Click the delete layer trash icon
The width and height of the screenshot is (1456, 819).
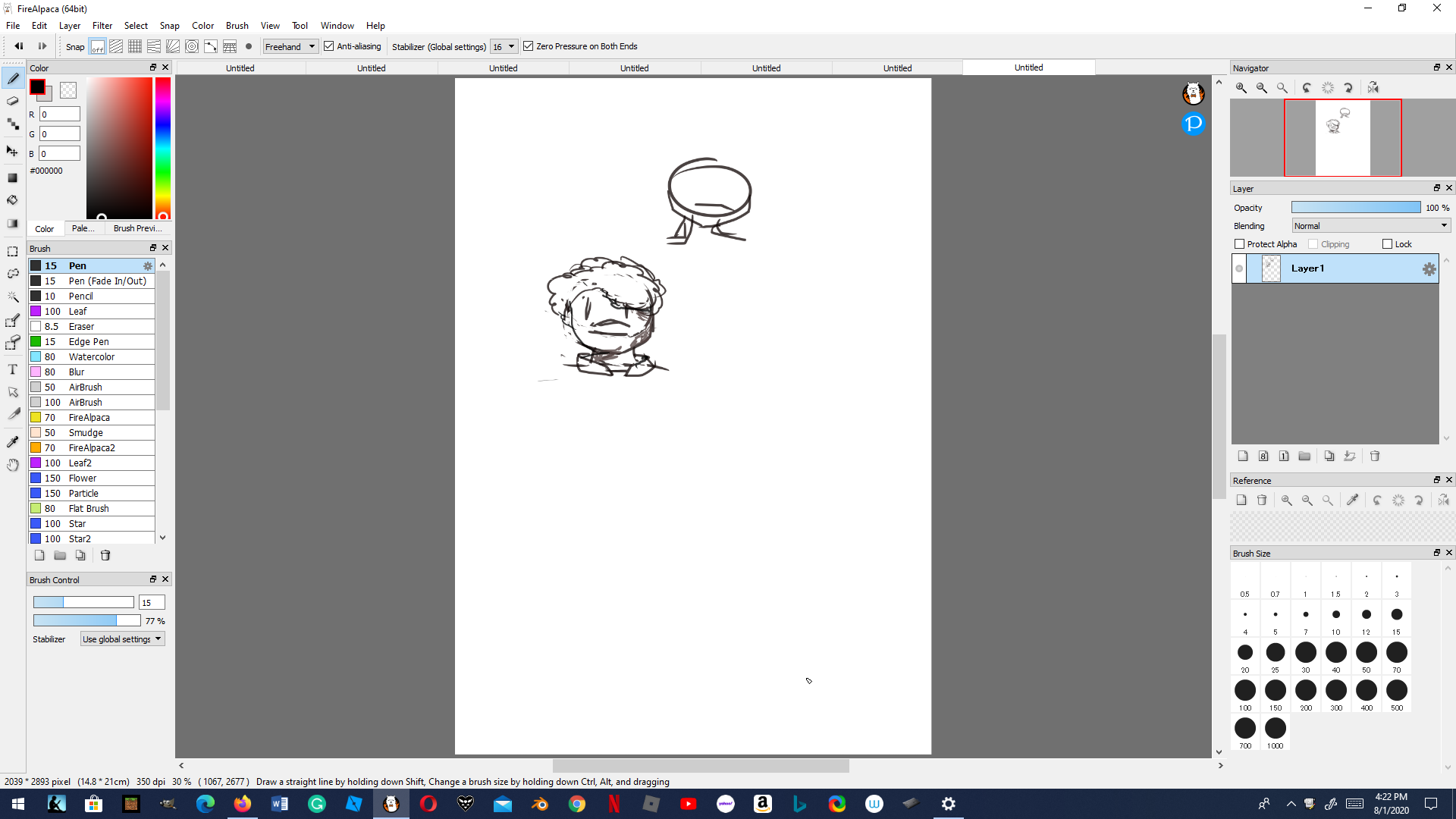tap(1375, 456)
